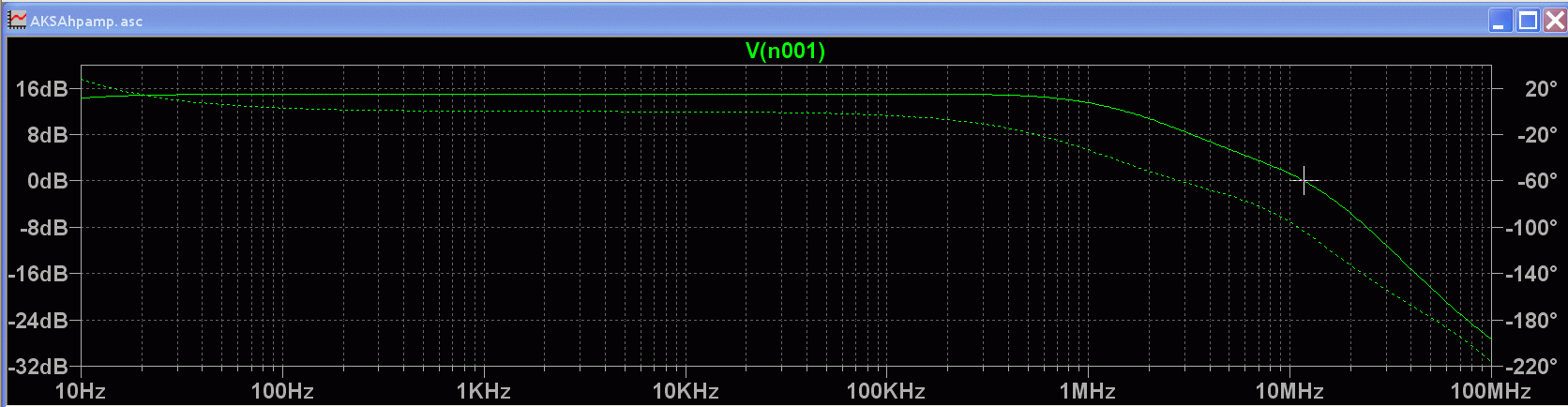Click the 0dB left axis label
The width and height of the screenshot is (1568, 407).
[48, 181]
